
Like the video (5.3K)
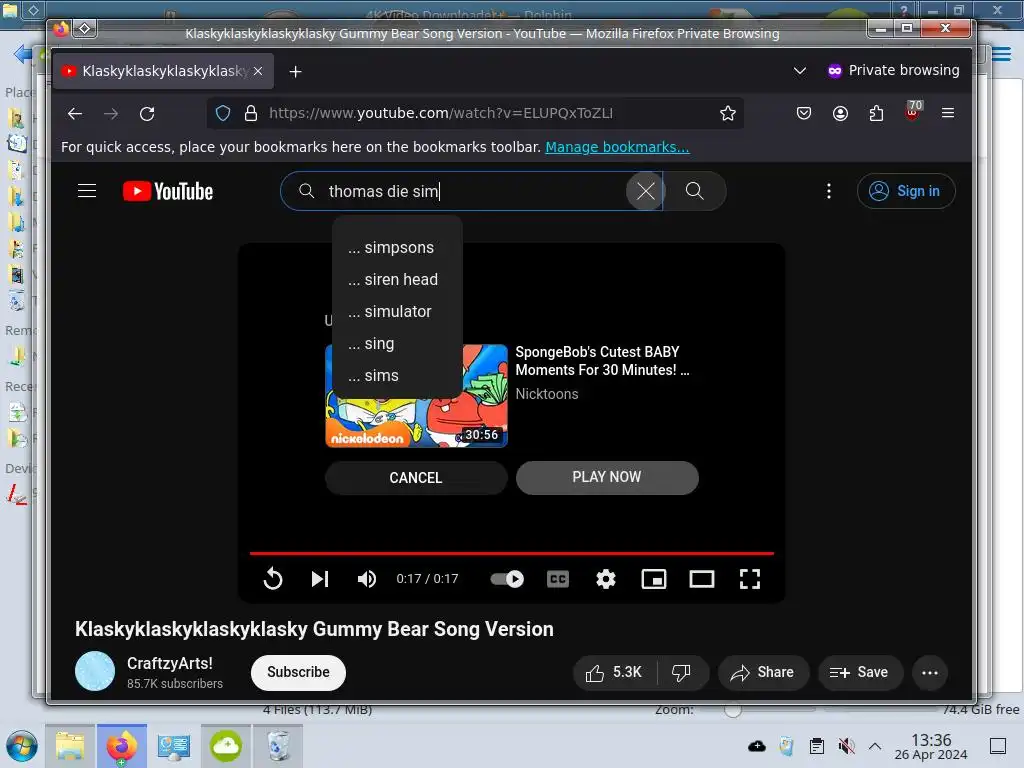pyautogui.click(x=615, y=673)
